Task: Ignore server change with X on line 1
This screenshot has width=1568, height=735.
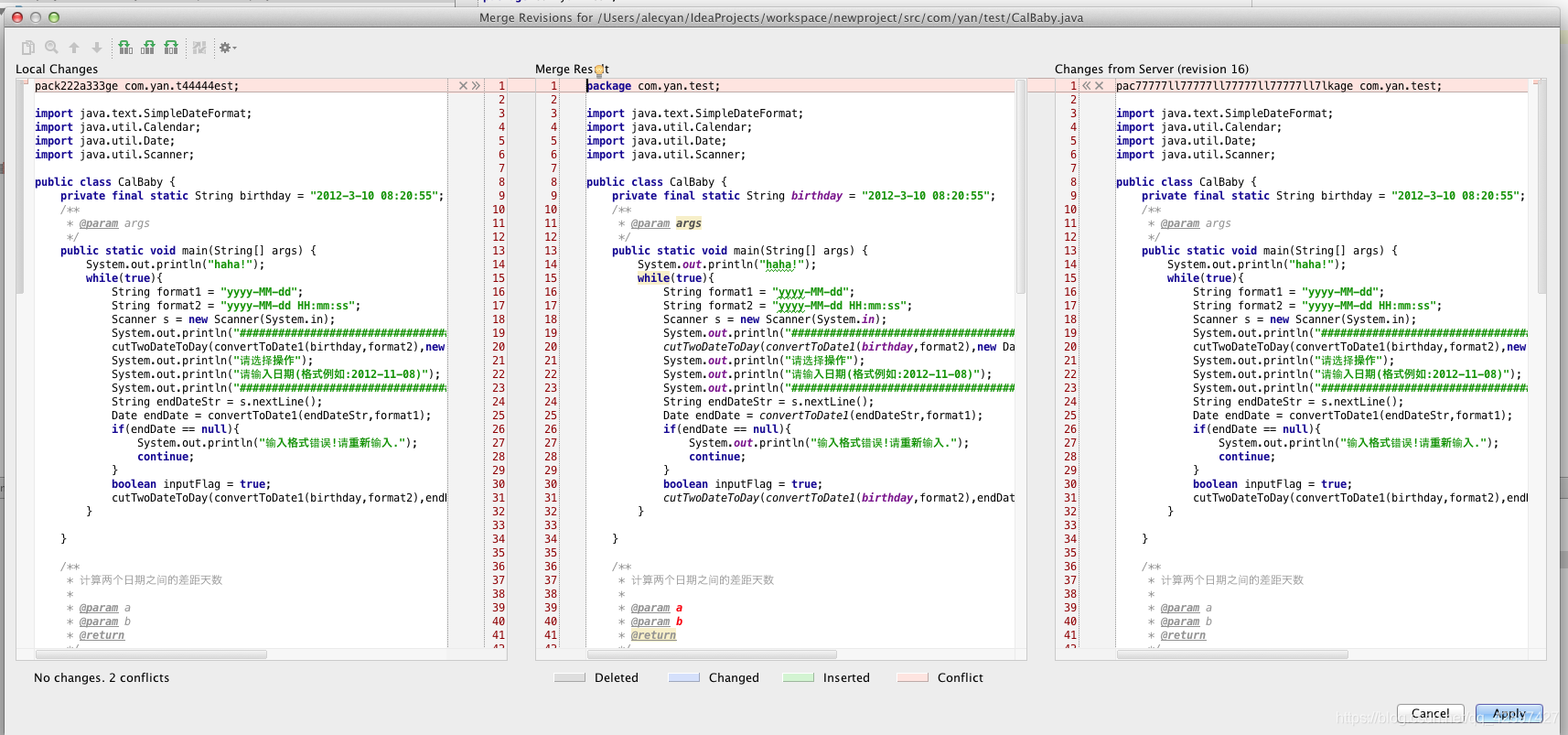Action: coord(1099,86)
